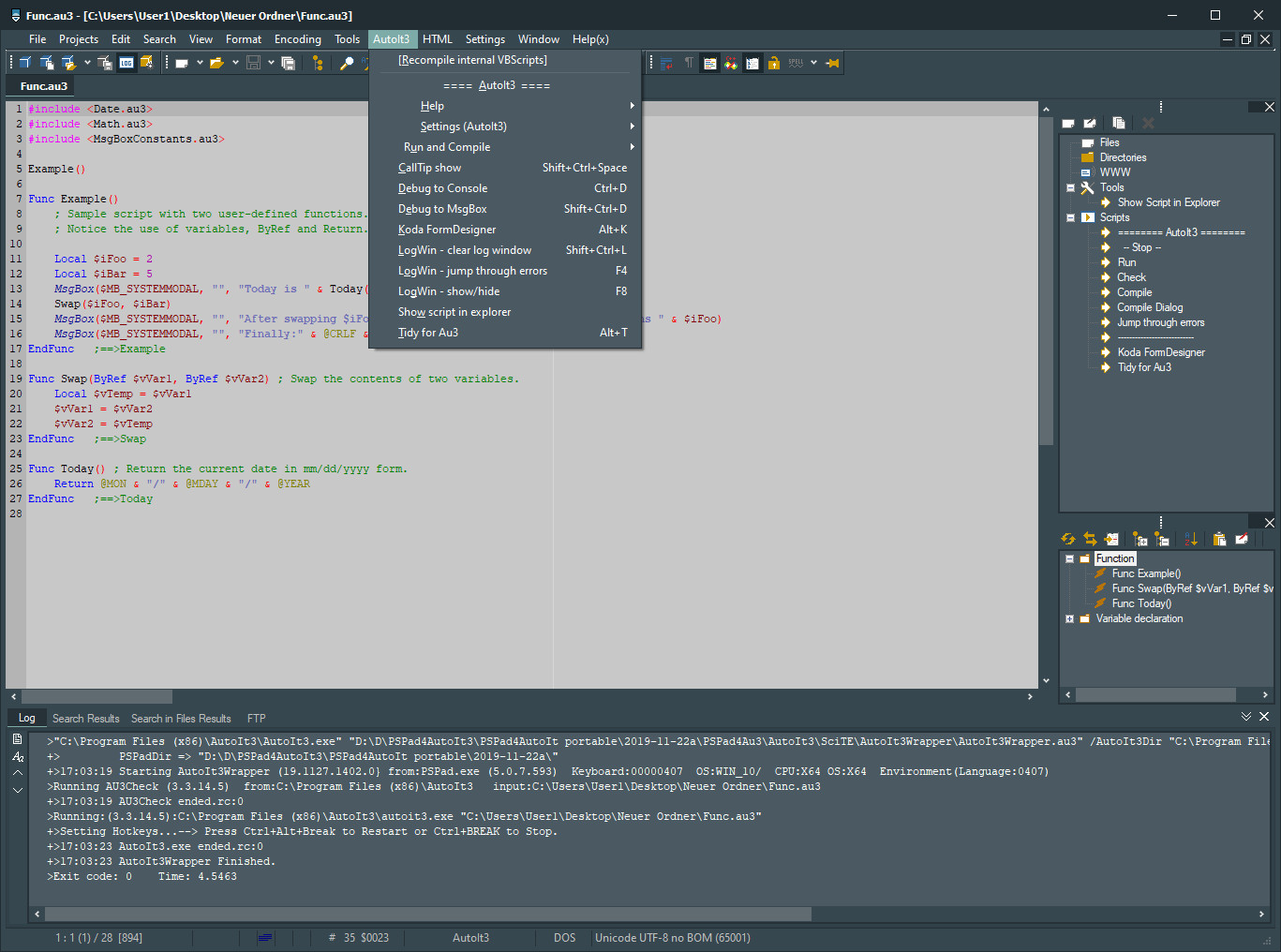Toggle the SPELL check toolbar button
Image resolution: width=1281 pixels, height=952 pixels.
pyautogui.click(x=796, y=63)
